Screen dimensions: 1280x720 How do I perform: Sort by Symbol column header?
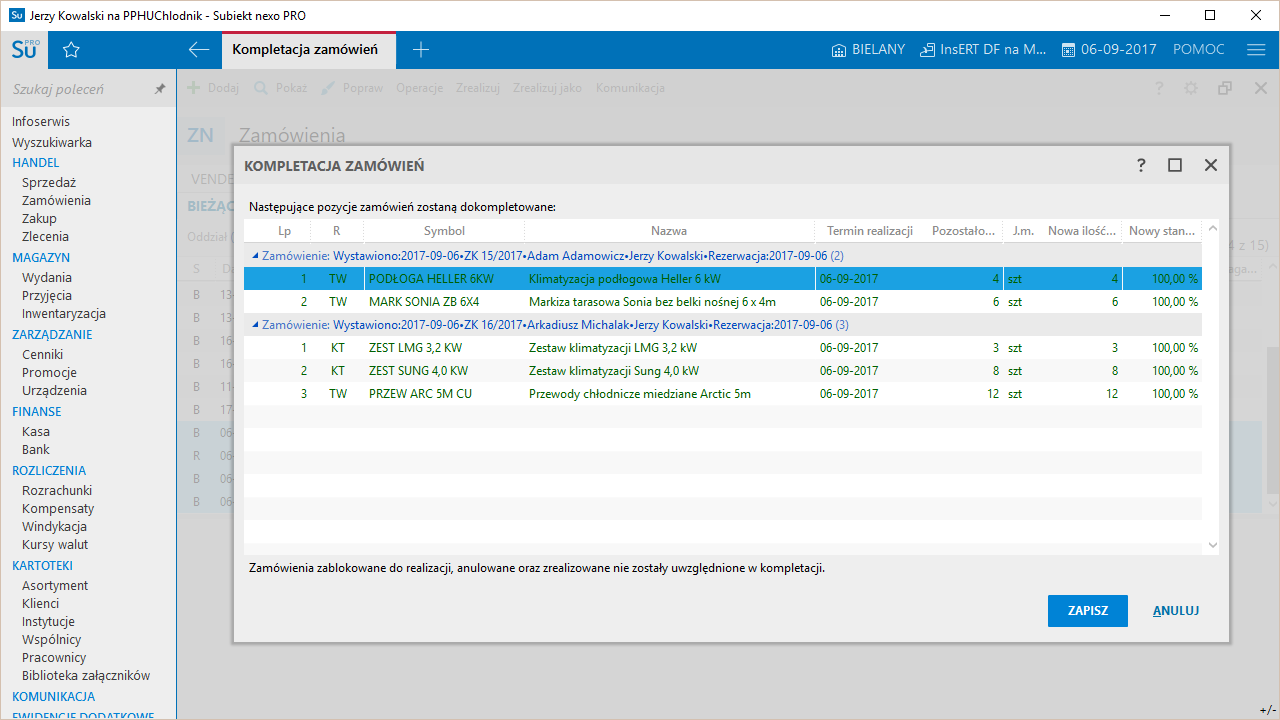tap(444, 231)
